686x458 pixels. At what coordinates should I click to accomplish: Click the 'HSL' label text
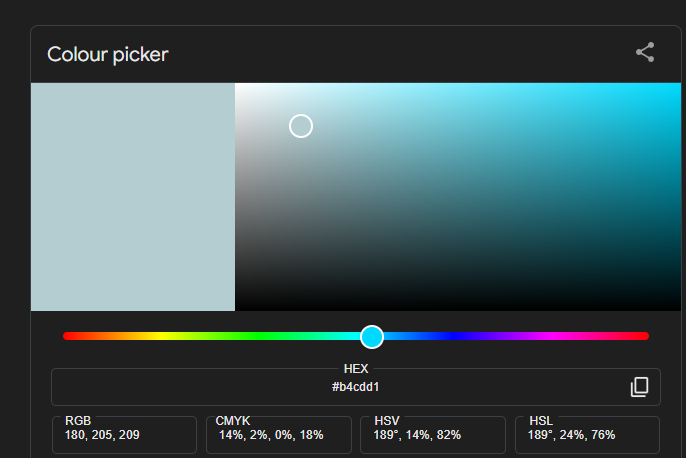tap(541, 421)
